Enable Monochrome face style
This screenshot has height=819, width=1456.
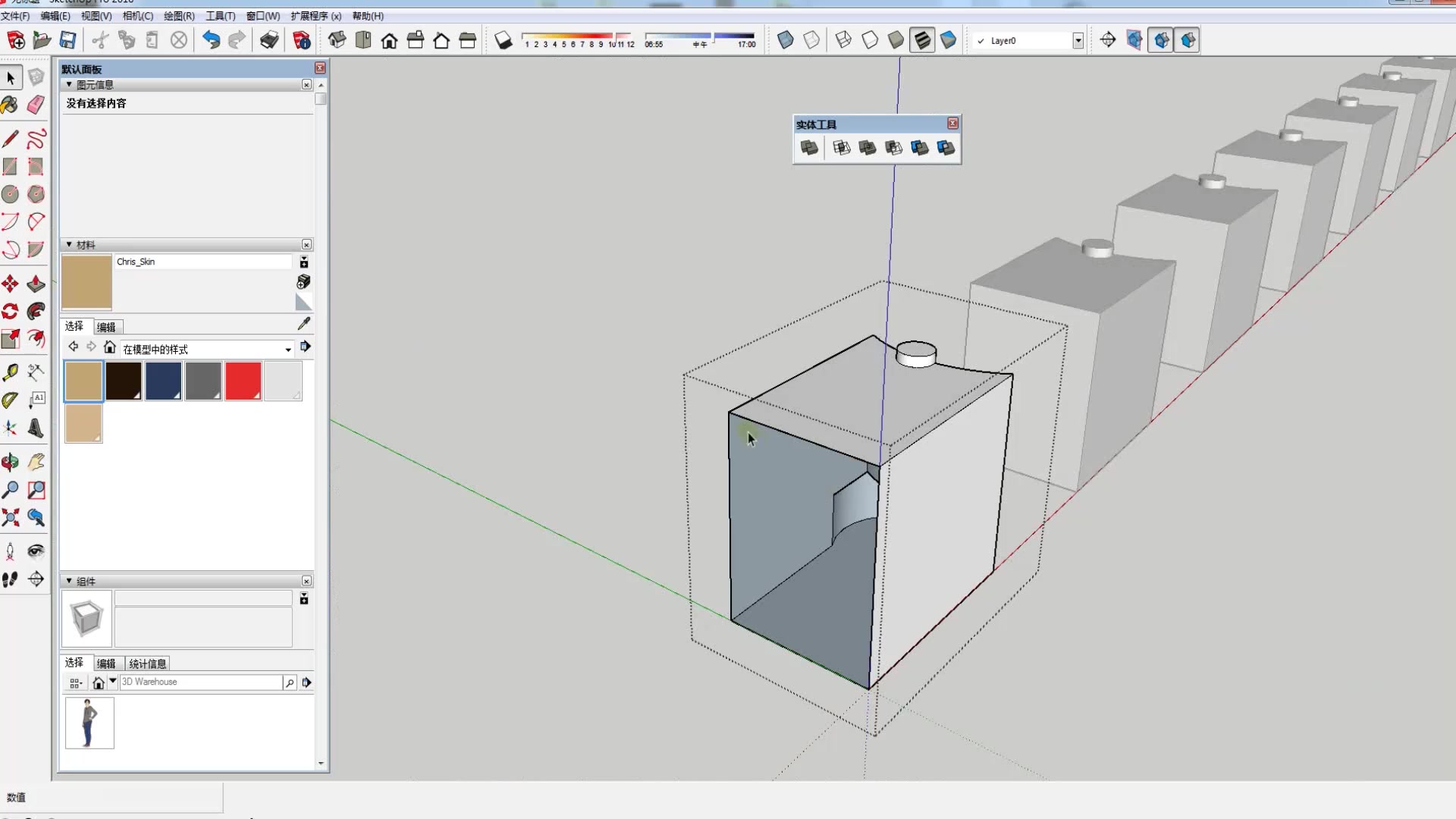(x=948, y=40)
